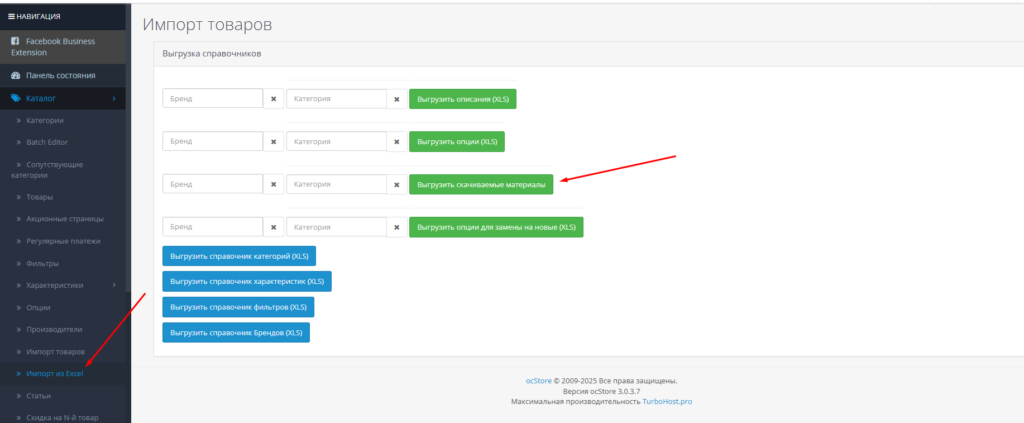
Task: Toggle the НАВИГАЦИЯ hamburger menu icon
Action: coord(11,16)
